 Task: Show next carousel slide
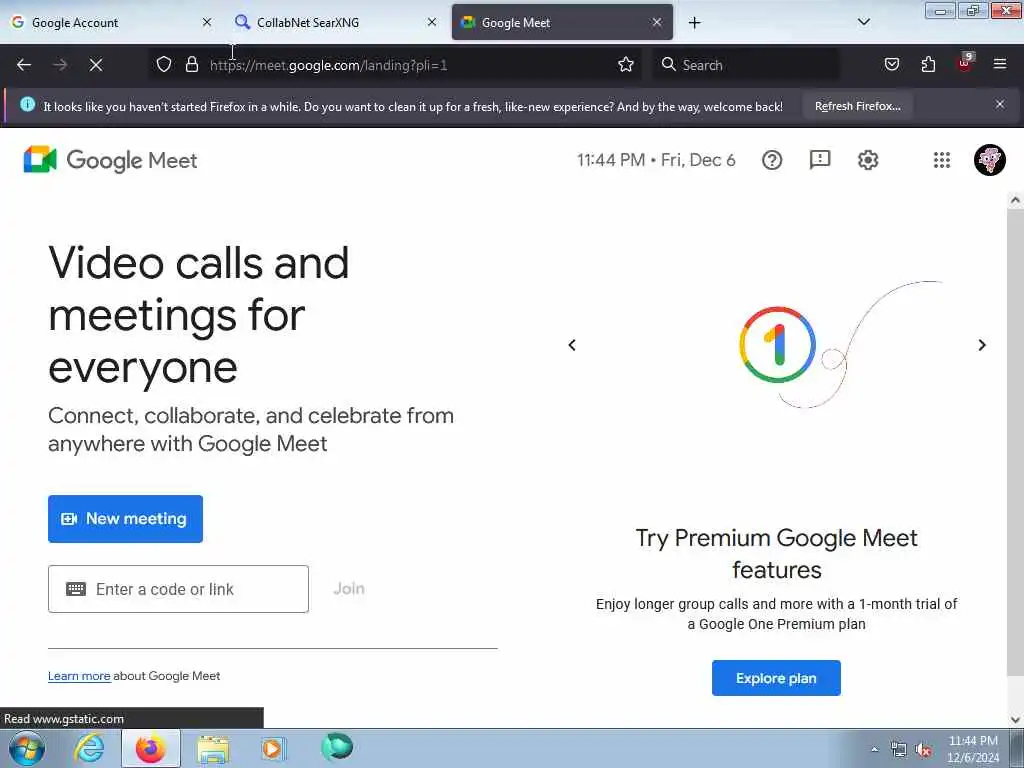pos(982,345)
